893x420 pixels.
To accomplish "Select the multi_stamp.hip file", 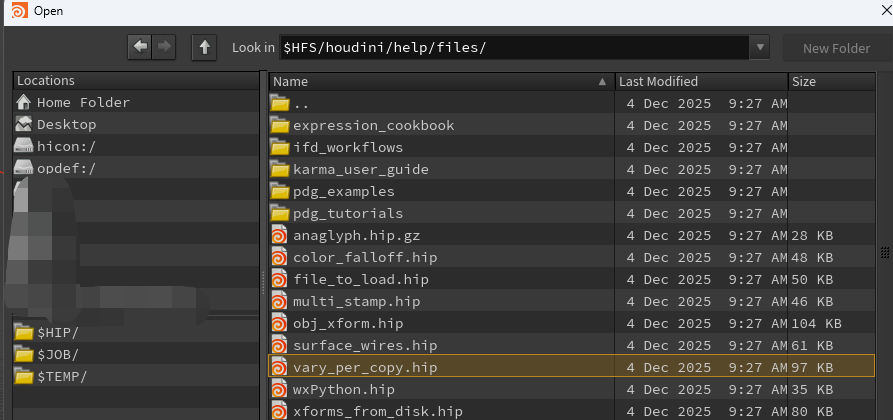I will 571,301.
